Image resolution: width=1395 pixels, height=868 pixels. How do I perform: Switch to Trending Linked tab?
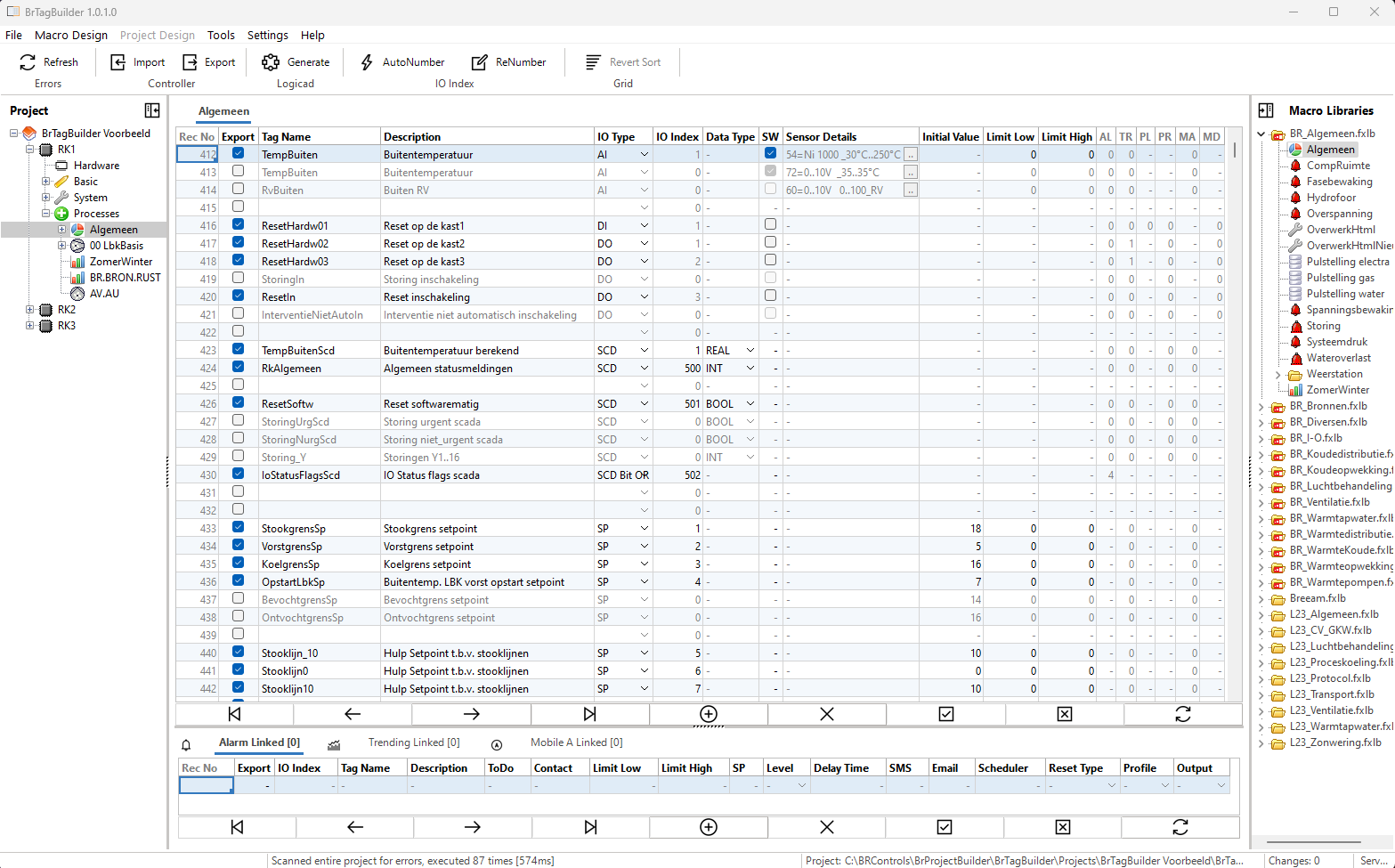[414, 742]
